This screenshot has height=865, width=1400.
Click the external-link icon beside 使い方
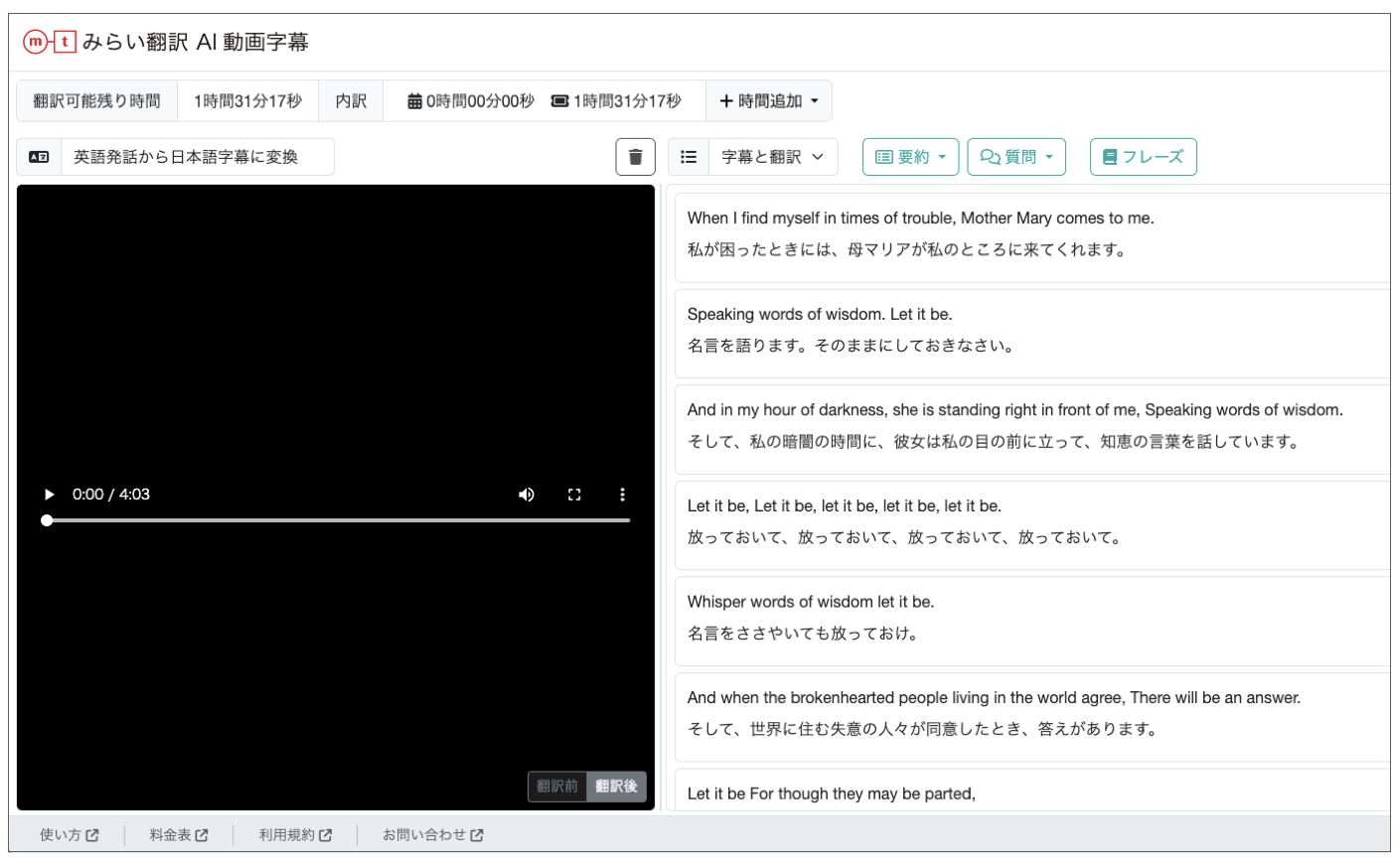[92, 835]
